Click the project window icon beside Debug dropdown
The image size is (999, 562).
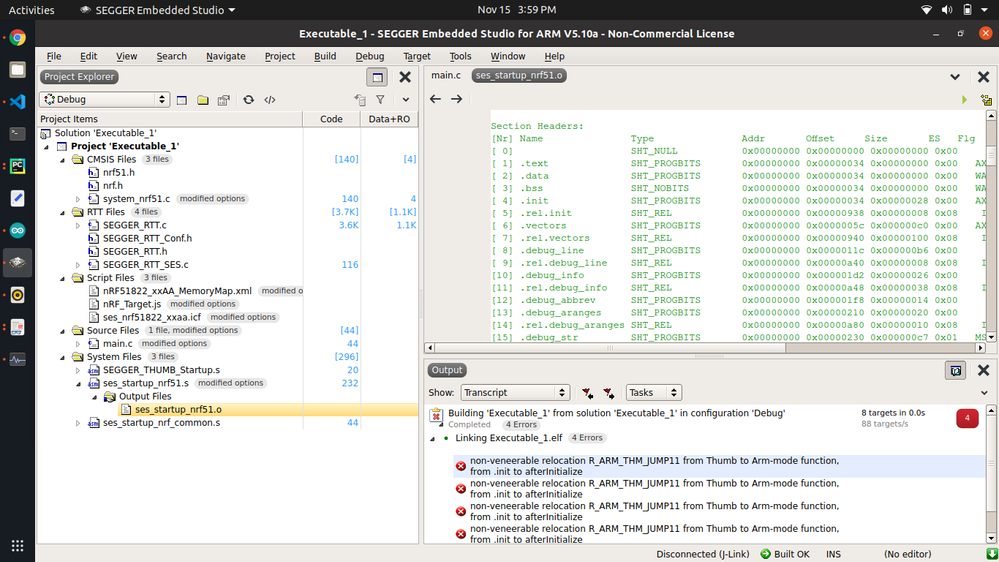pyautogui.click(x=182, y=100)
